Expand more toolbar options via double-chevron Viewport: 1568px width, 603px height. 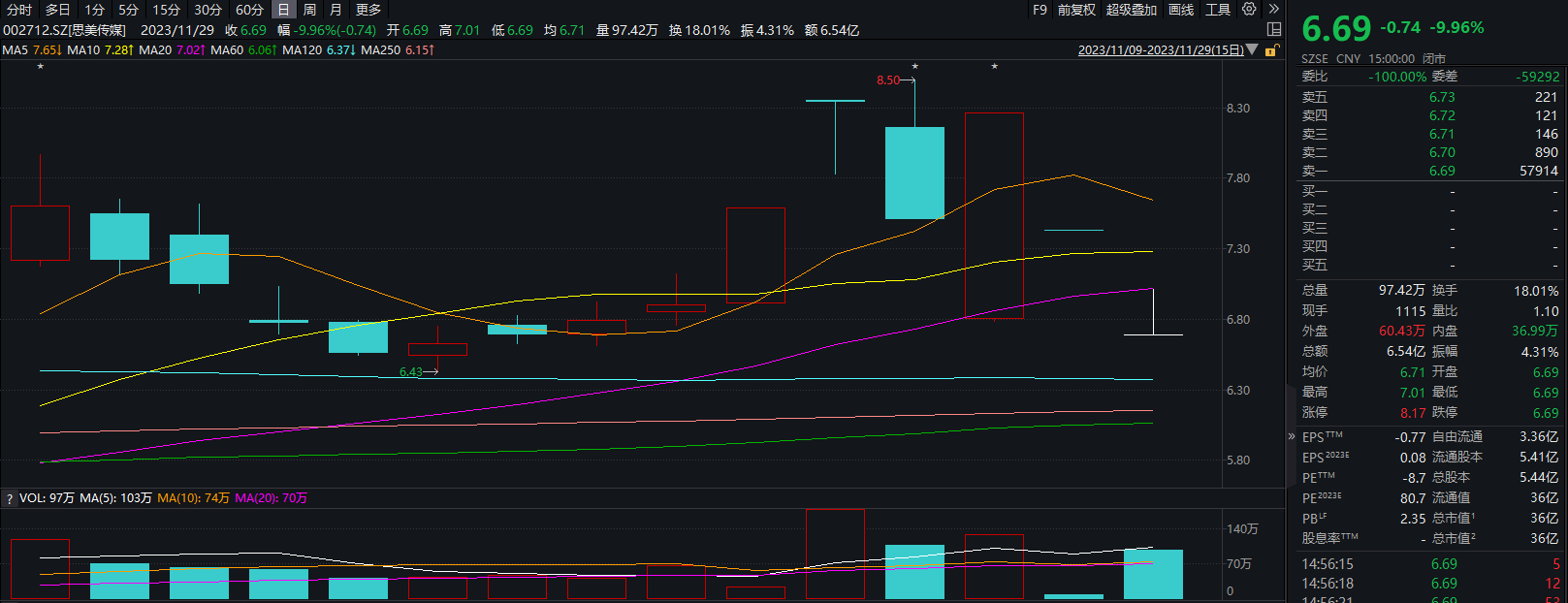(1273, 9)
